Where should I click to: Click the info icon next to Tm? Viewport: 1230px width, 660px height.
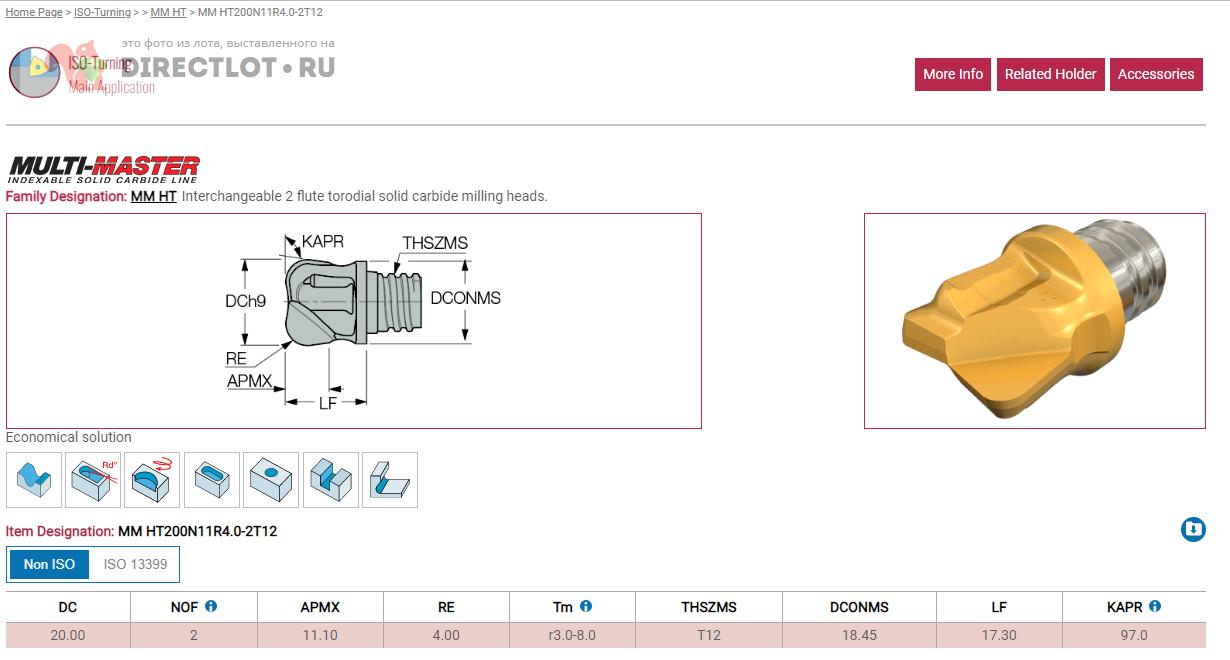click(586, 606)
